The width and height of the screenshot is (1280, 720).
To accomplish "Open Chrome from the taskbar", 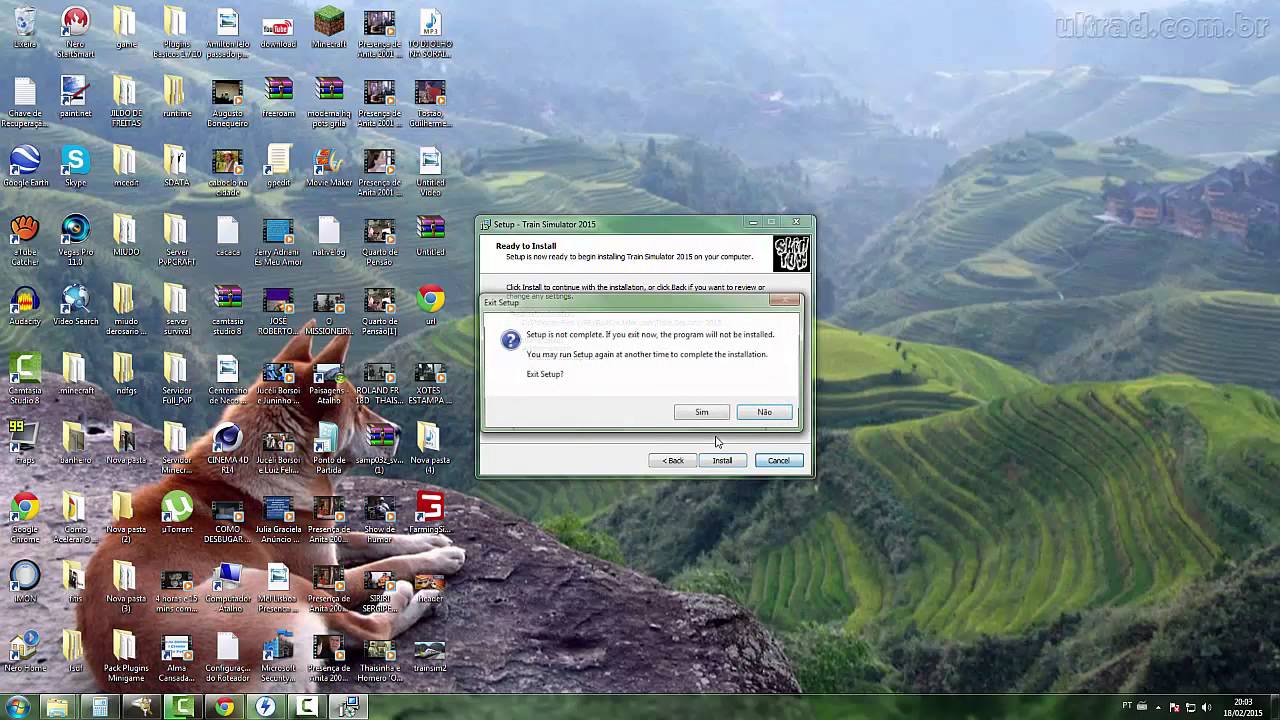I will (224, 707).
